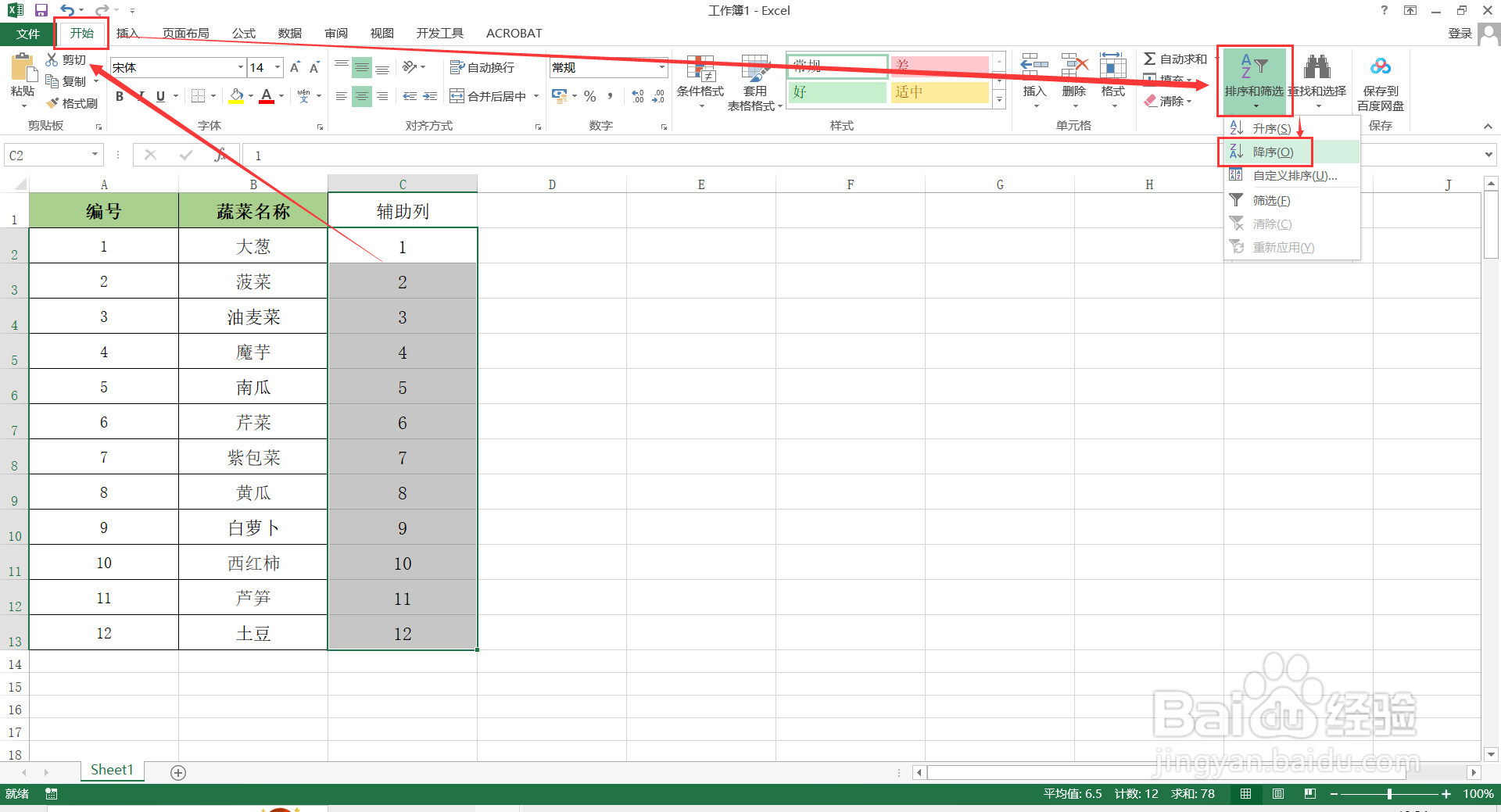
Task: Toggle bold formatting
Action: (x=120, y=96)
